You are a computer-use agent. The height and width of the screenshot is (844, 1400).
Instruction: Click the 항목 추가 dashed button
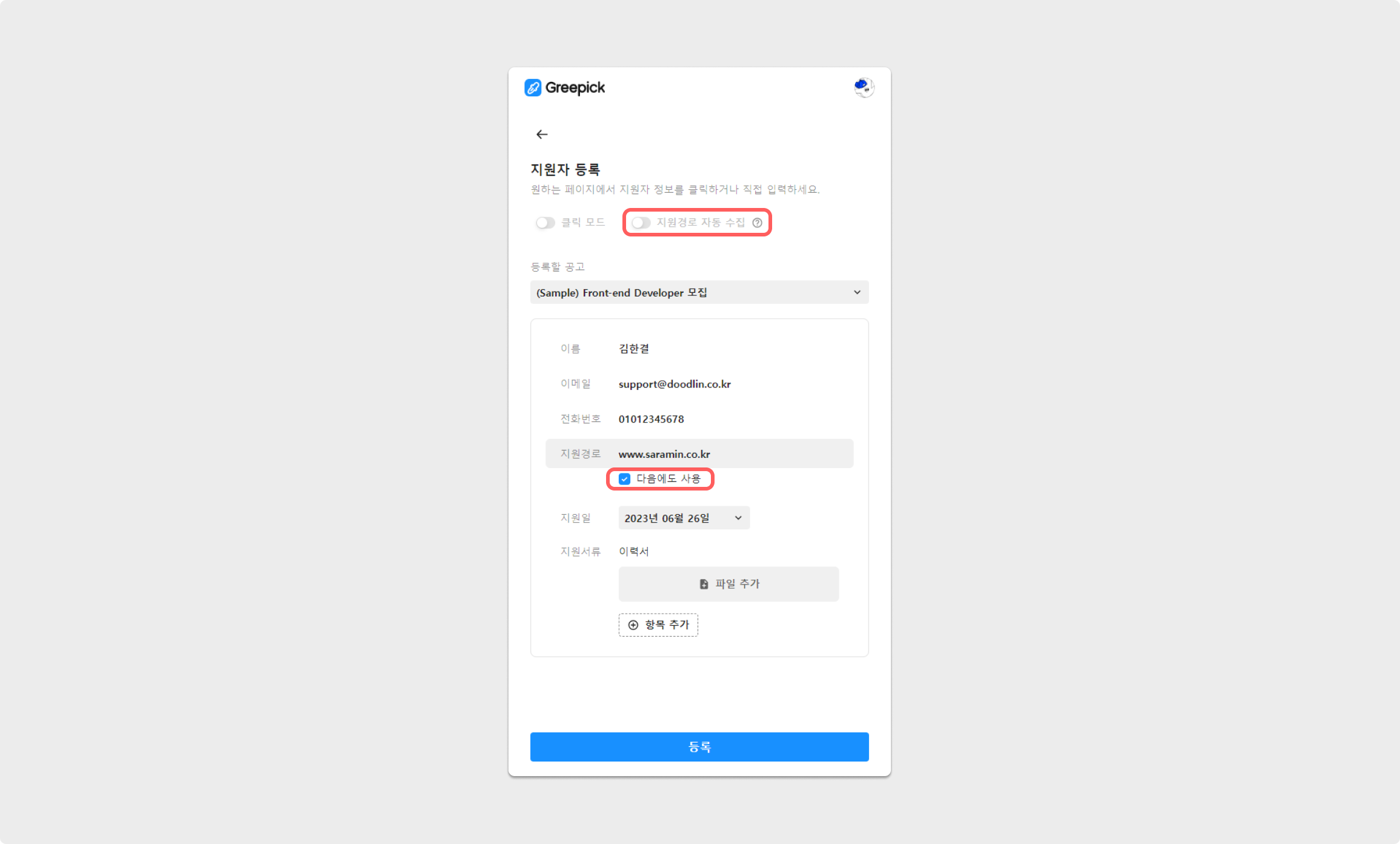658,625
